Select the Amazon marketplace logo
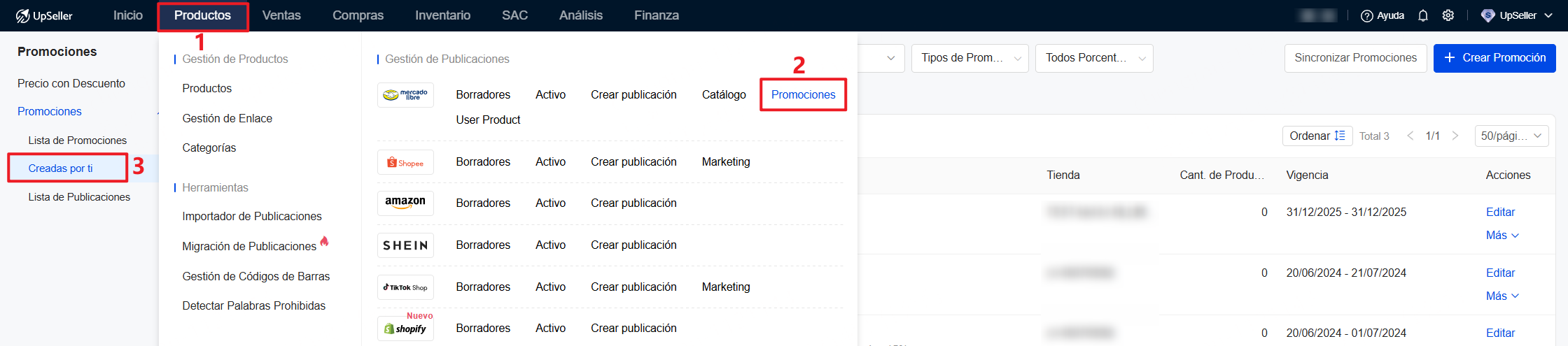The width and height of the screenshot is (1568, 346). point(405,203)
